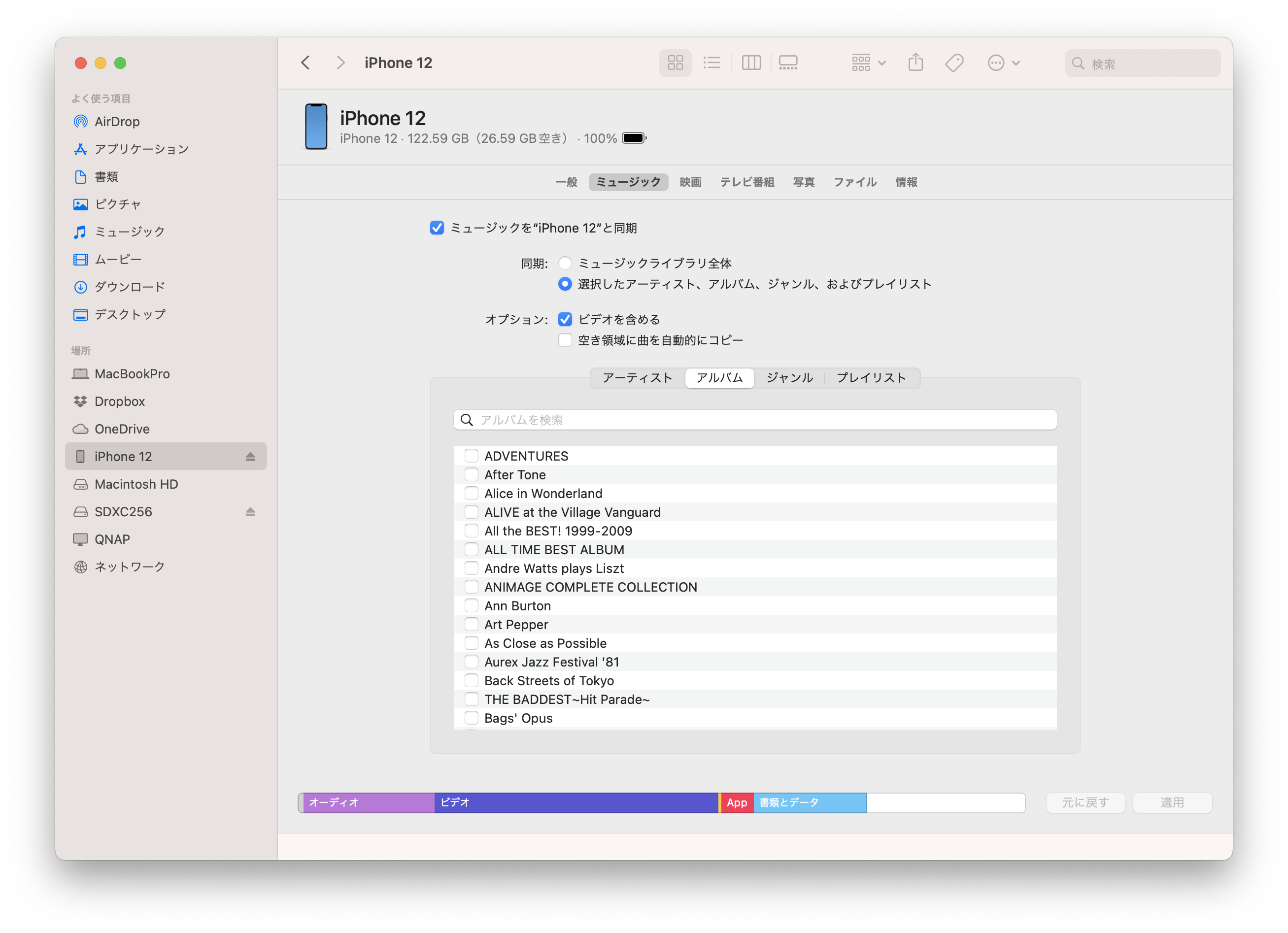Viewport: 1288px width, 933px height.
Task: Open the more actions ellipsis dropdown
Action: [1003, 63]
